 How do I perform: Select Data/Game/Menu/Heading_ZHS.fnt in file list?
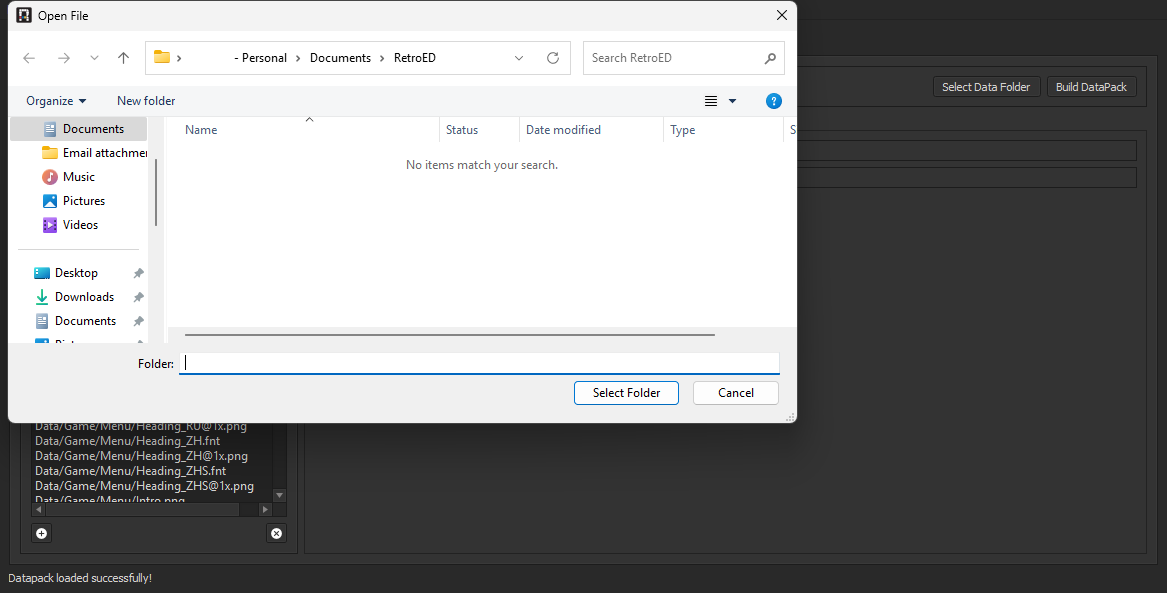130,471
